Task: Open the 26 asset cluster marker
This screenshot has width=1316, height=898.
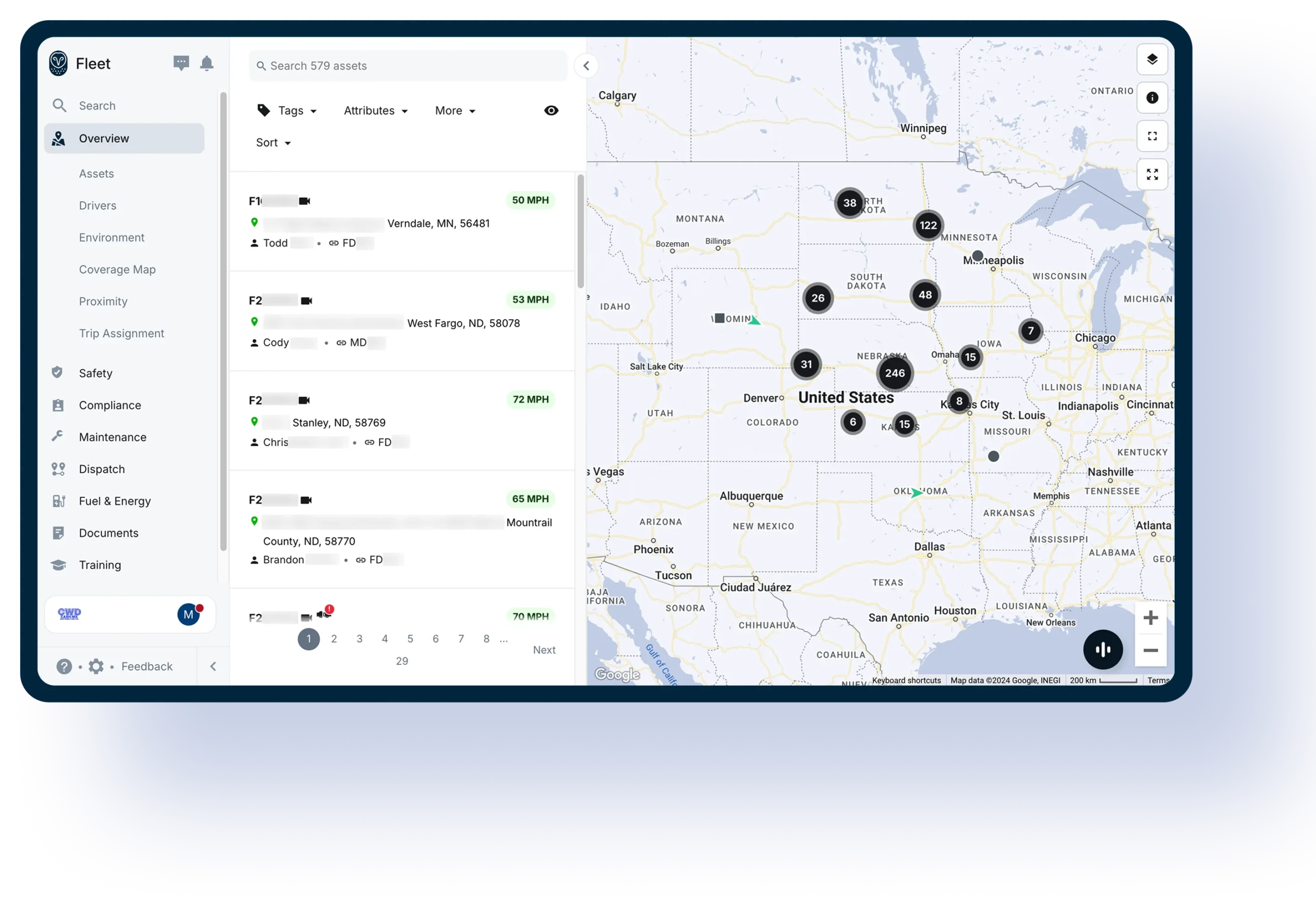Action: click(x=818, y=298)
